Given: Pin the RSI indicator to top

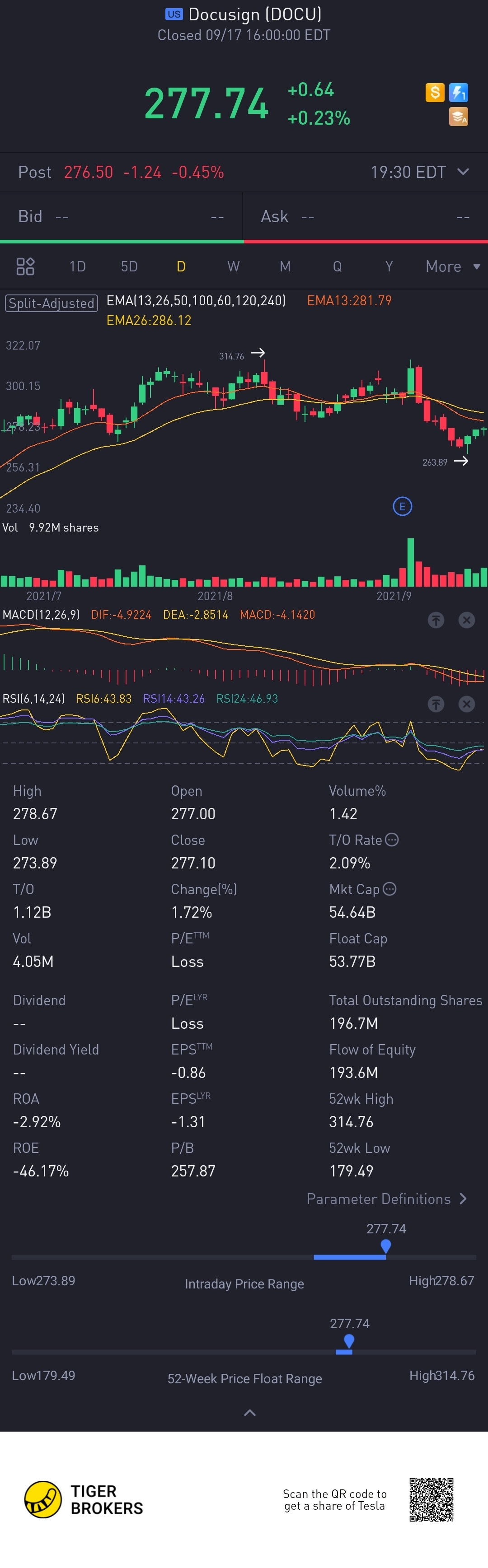Looking at the screenshot, I should pos(436,704).
